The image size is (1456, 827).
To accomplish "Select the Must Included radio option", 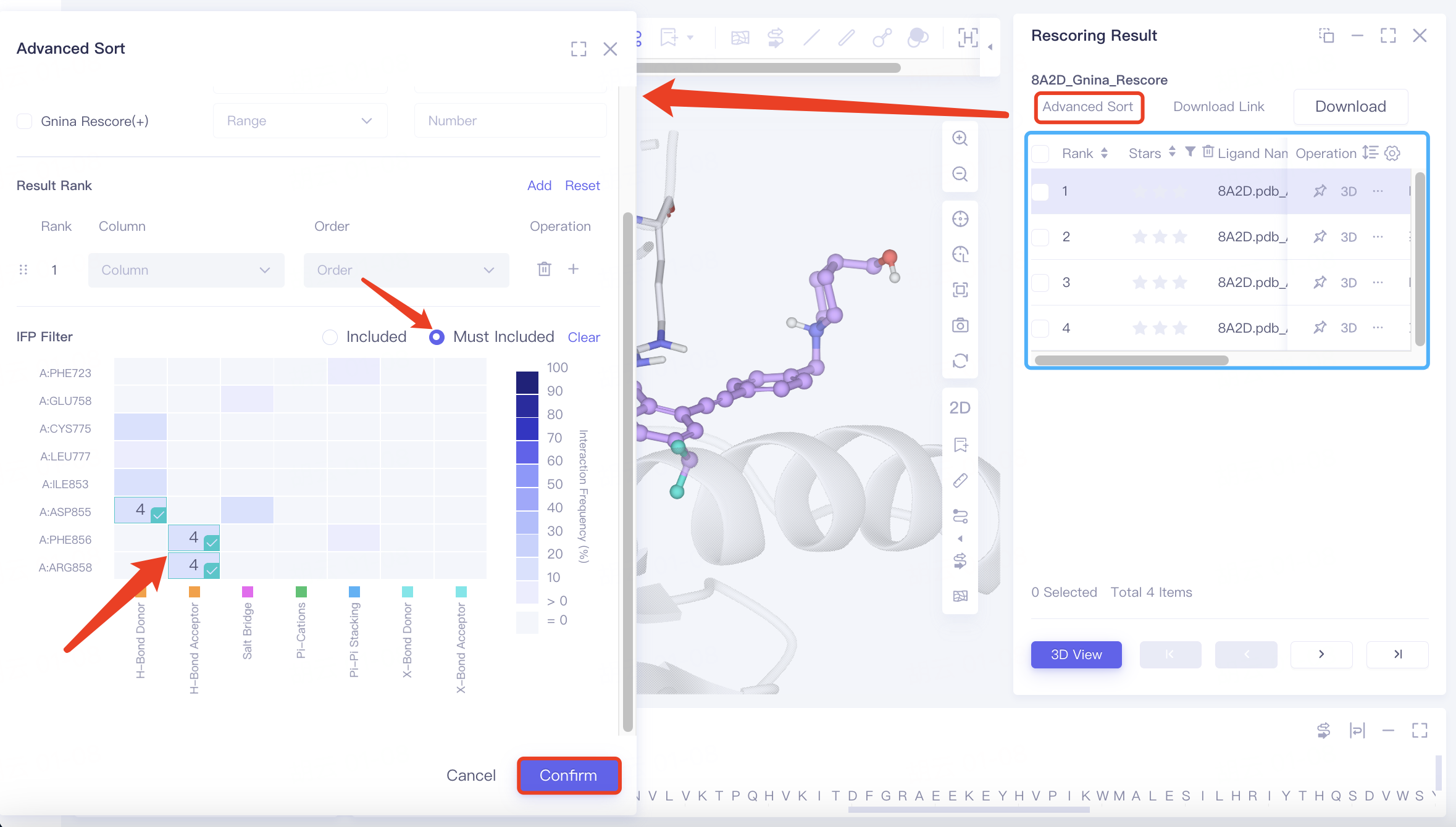I will click(x=437, y=337).
